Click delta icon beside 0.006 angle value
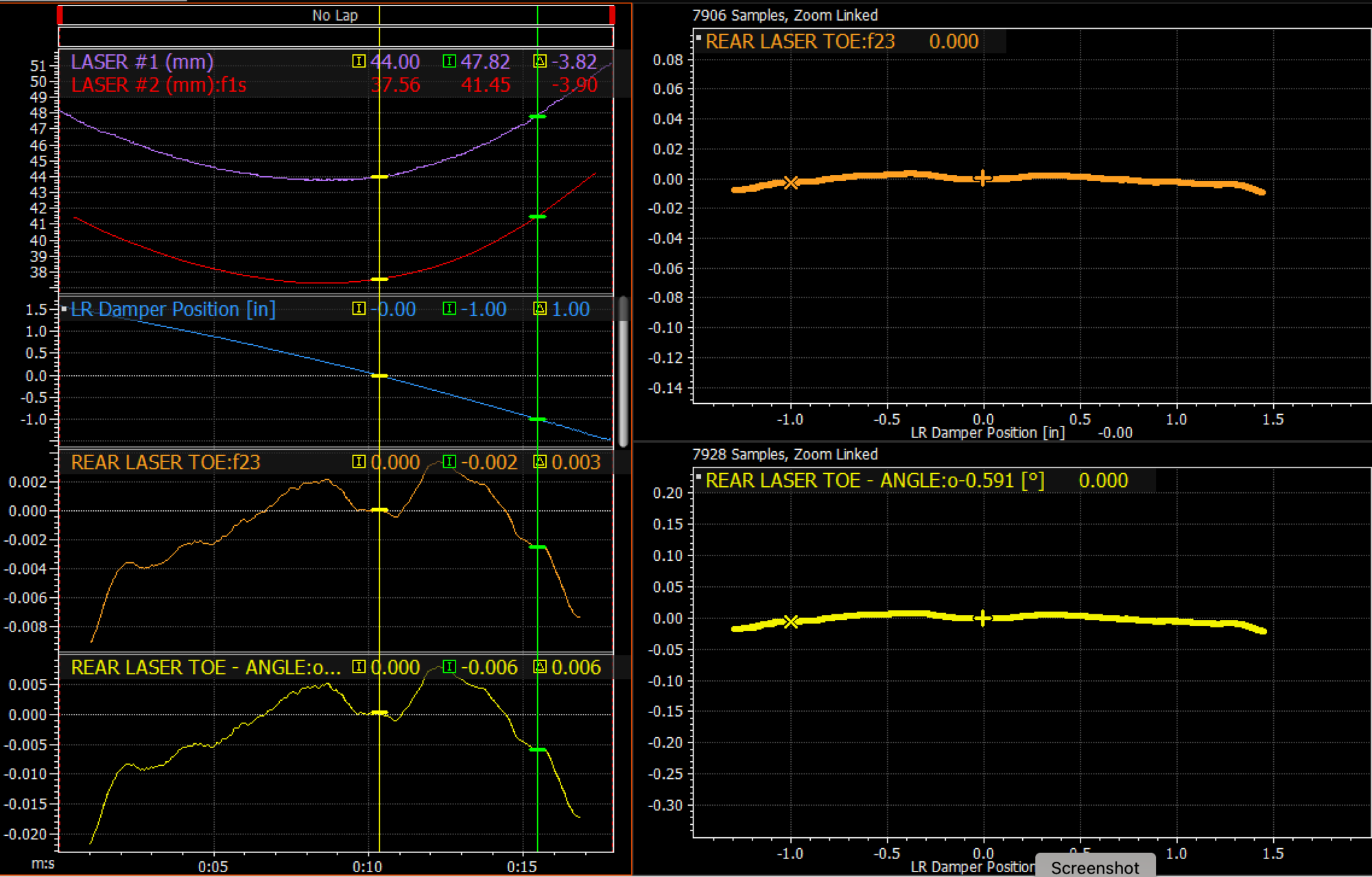Screen dimensions: 1372x877 coord(540,666)
